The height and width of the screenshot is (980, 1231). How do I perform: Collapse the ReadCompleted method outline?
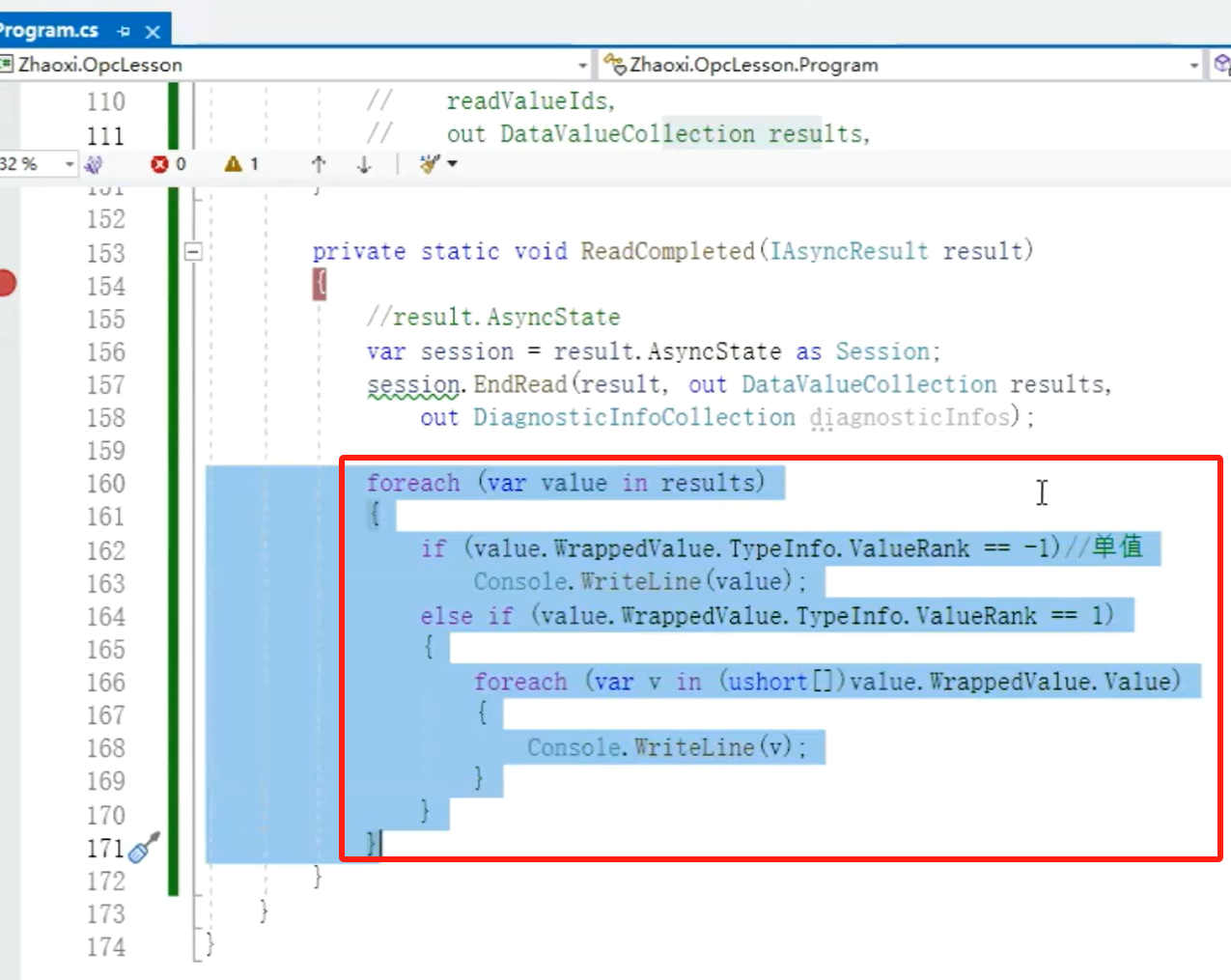pos(193,252)
